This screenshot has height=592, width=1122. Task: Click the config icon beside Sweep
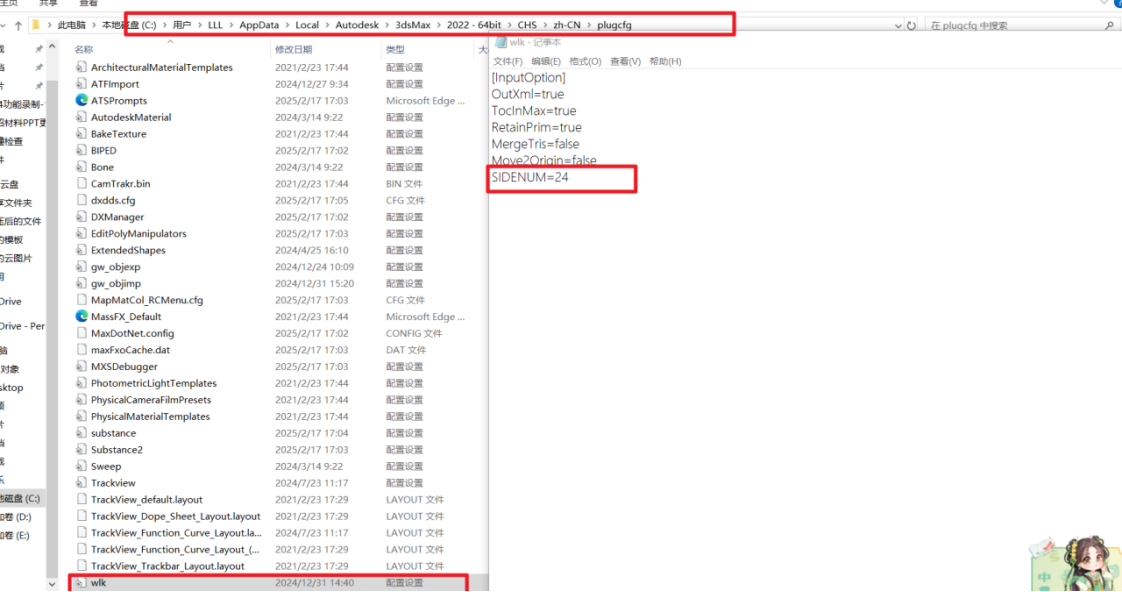coord(82,466)
